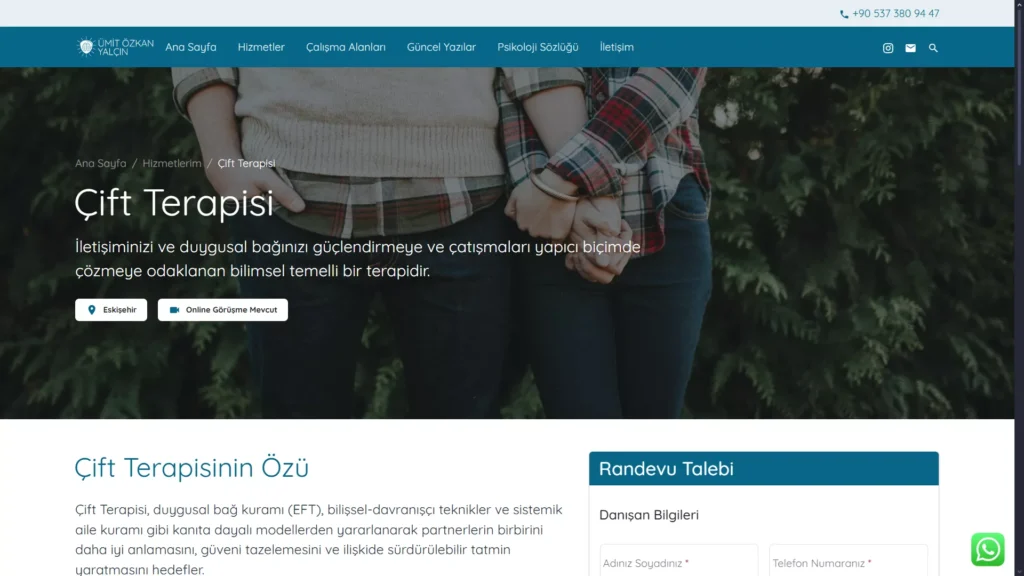Screen dimensions: 1024x576
Task: Click the Ana Sayfa breadcrumb link
Action: click(101, 163)
